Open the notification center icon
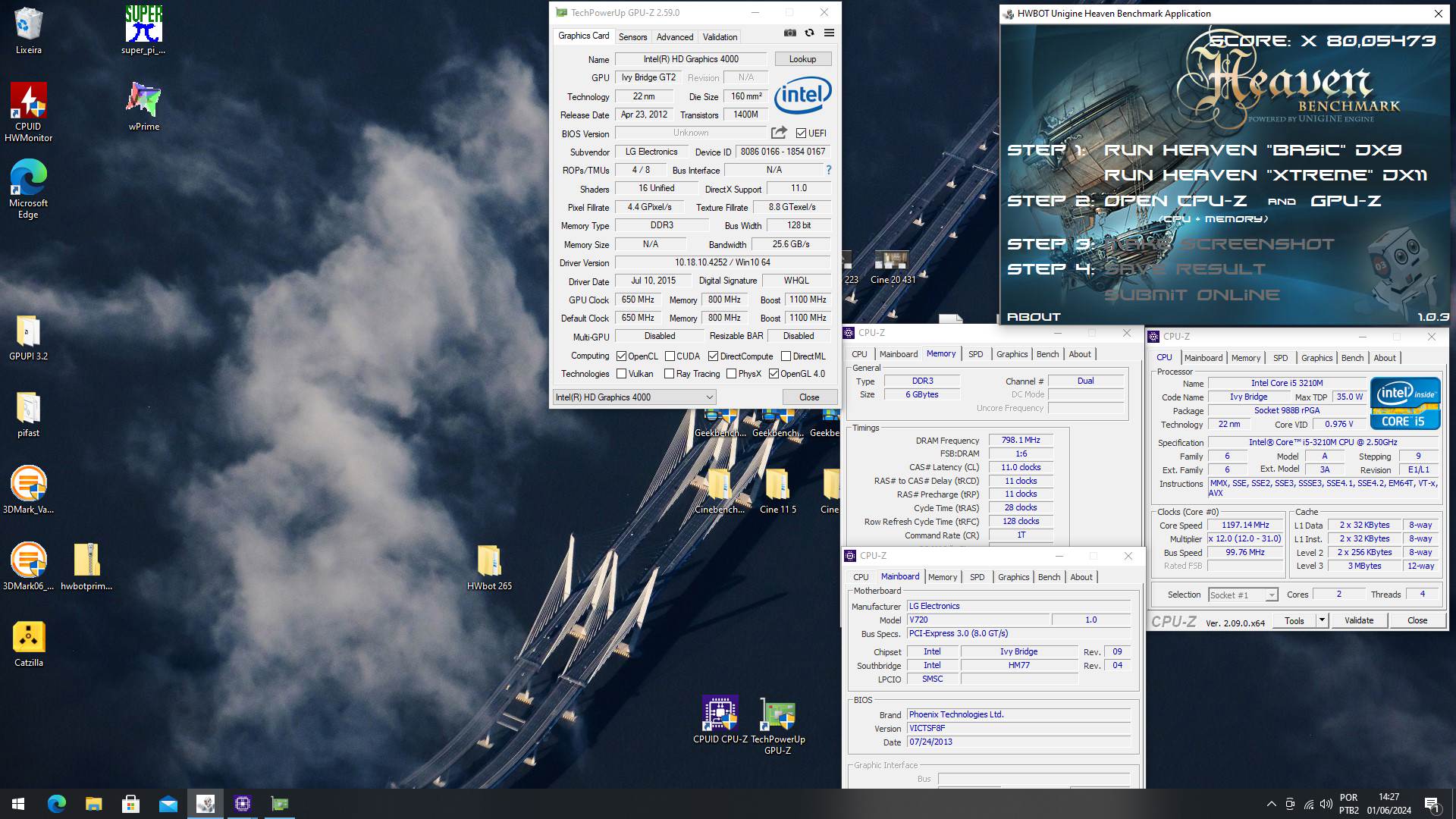The width and height of the screenshot is (1456, 819). (1432, 804)
